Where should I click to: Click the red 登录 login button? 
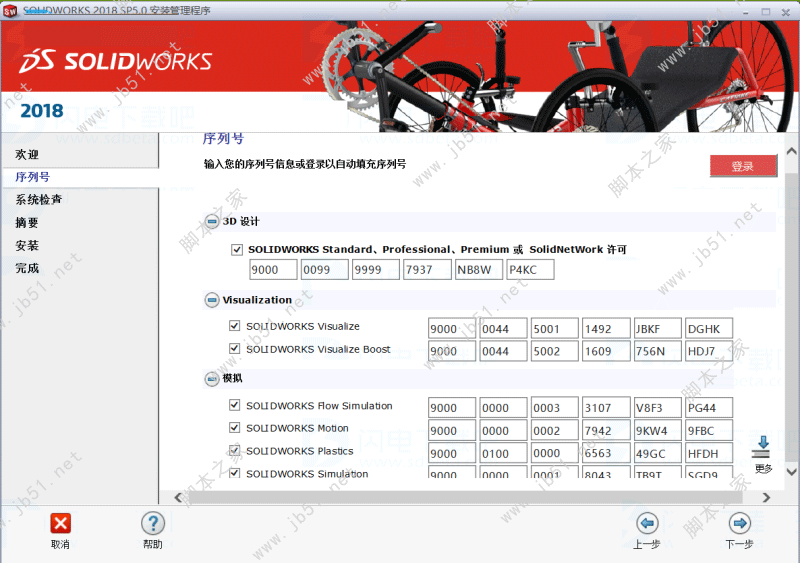(x=743, y=166)
